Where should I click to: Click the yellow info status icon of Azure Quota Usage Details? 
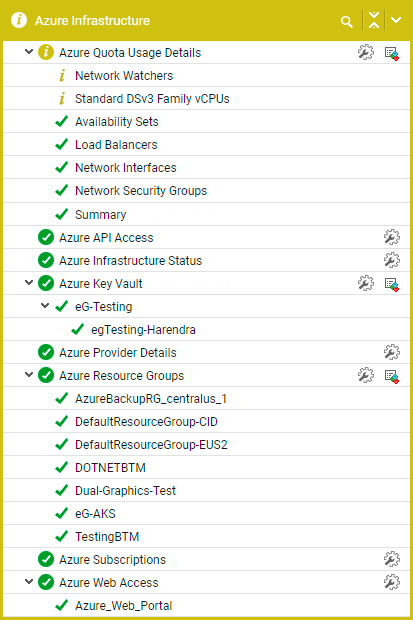tap(46, 52)
